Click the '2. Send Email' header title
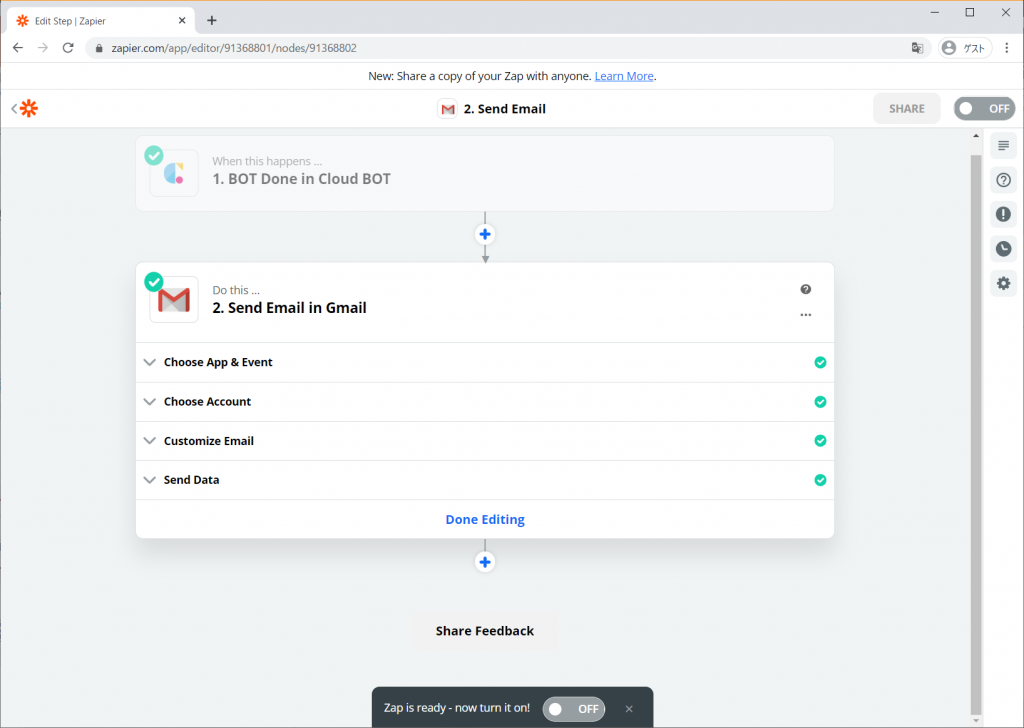Image resolution: width=1024 pixels, height=728 pixels. point(505,109)
